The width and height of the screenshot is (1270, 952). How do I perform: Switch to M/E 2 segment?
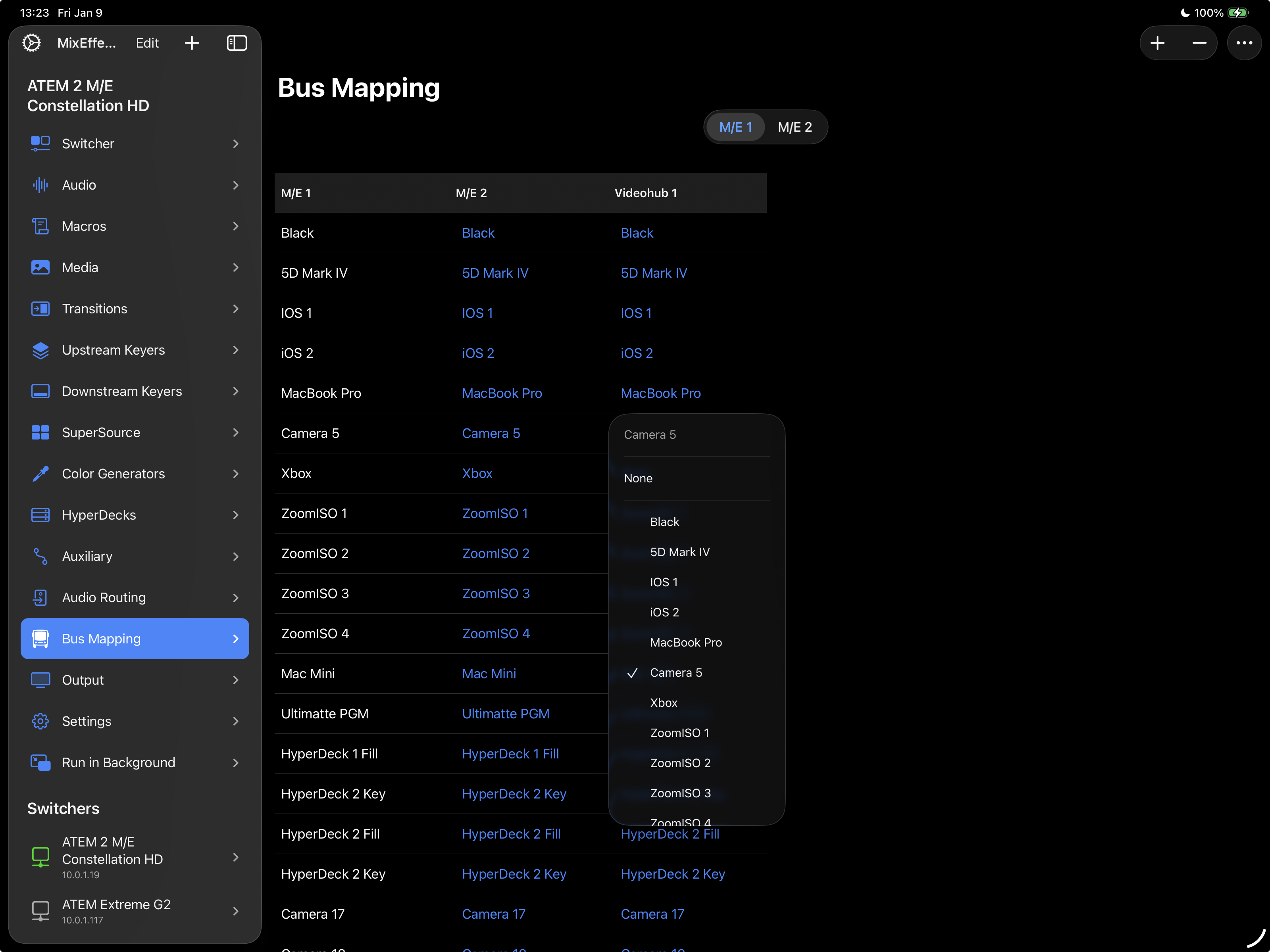(x=795, y=127)
